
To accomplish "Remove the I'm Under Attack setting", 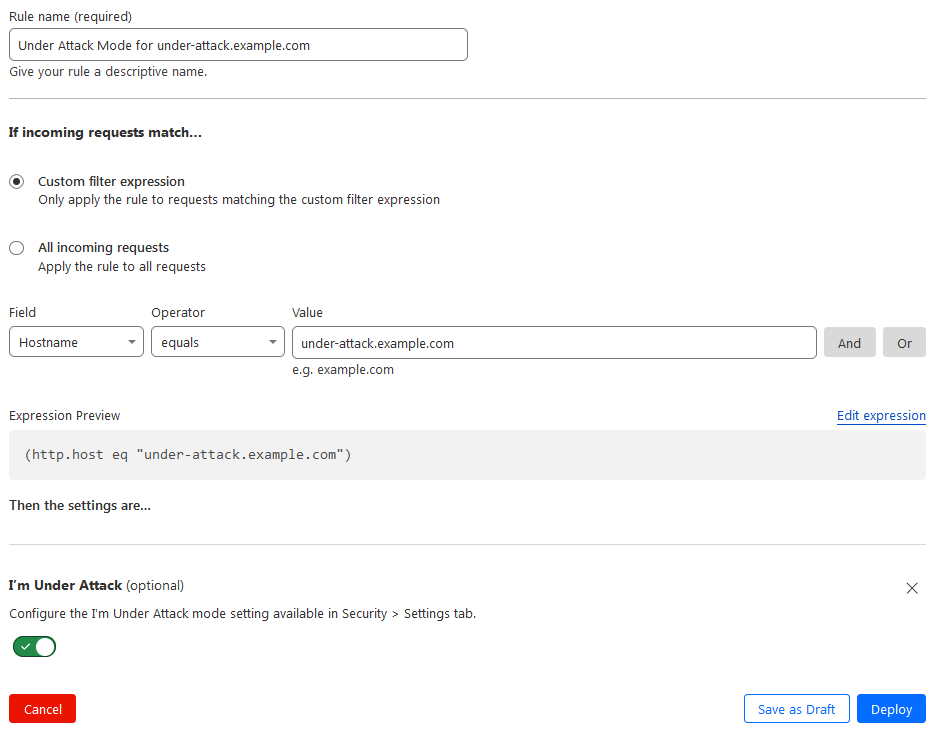I will click(911, 588).
